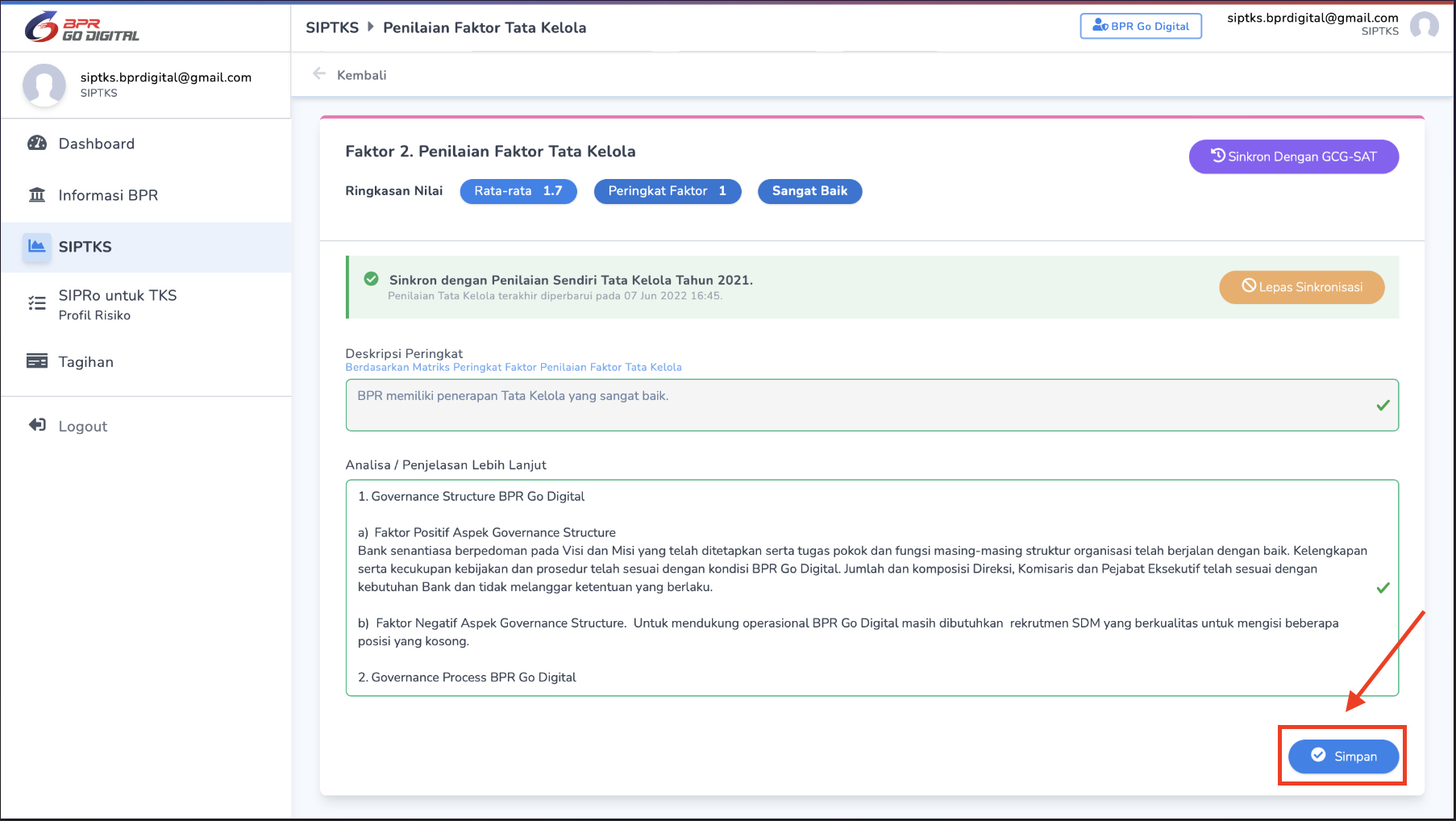Click the Logout arrow icon
This screenshot has width=1456, height=821.
coord(37,425)
